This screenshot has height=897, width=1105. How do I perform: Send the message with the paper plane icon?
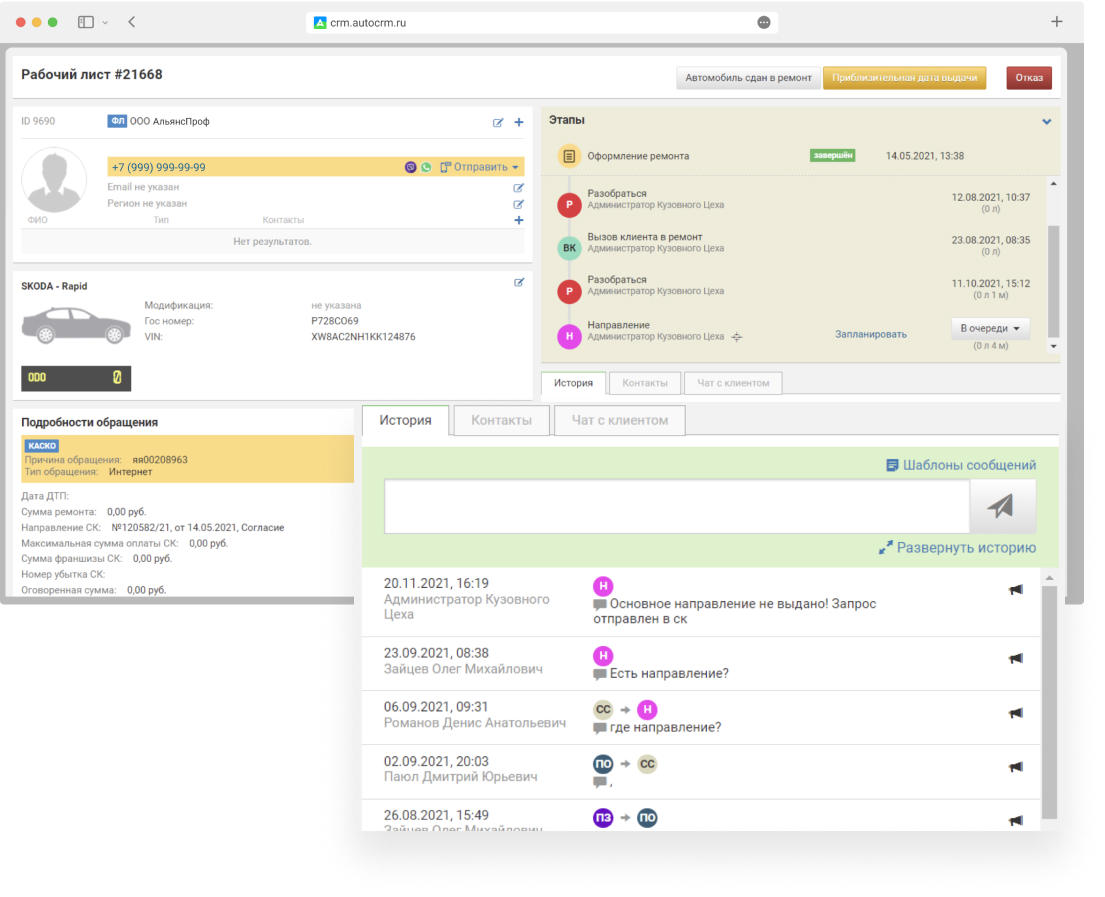pos(1003,506)
